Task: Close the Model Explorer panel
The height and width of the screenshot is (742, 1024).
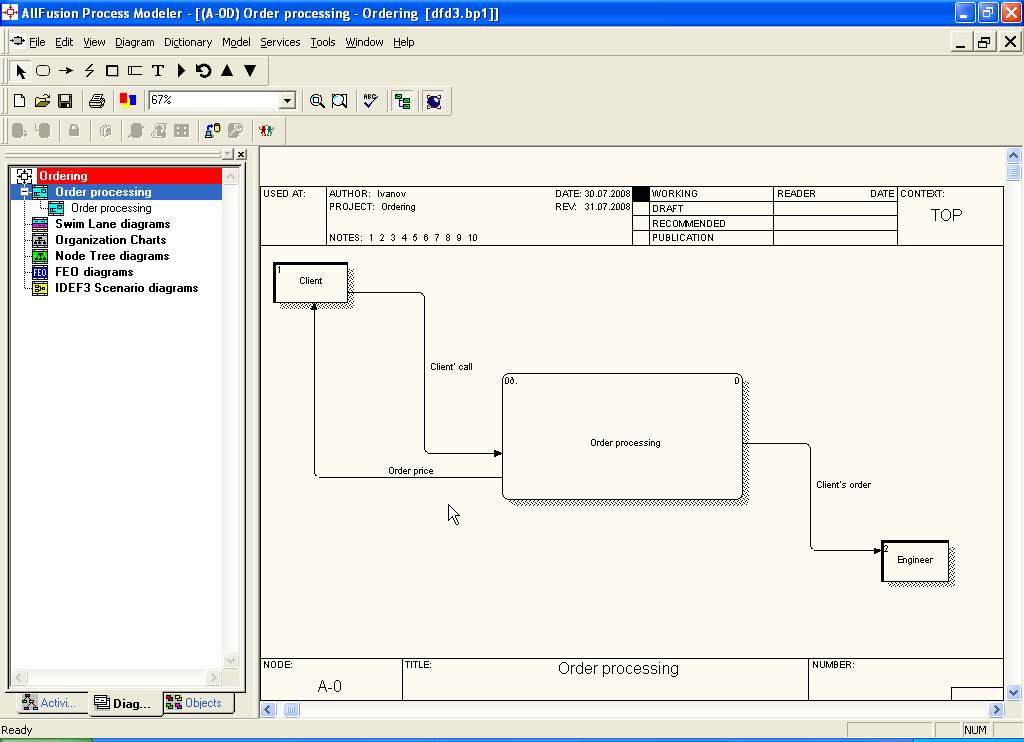Action: pyautogui.click(x=241, y=154)
